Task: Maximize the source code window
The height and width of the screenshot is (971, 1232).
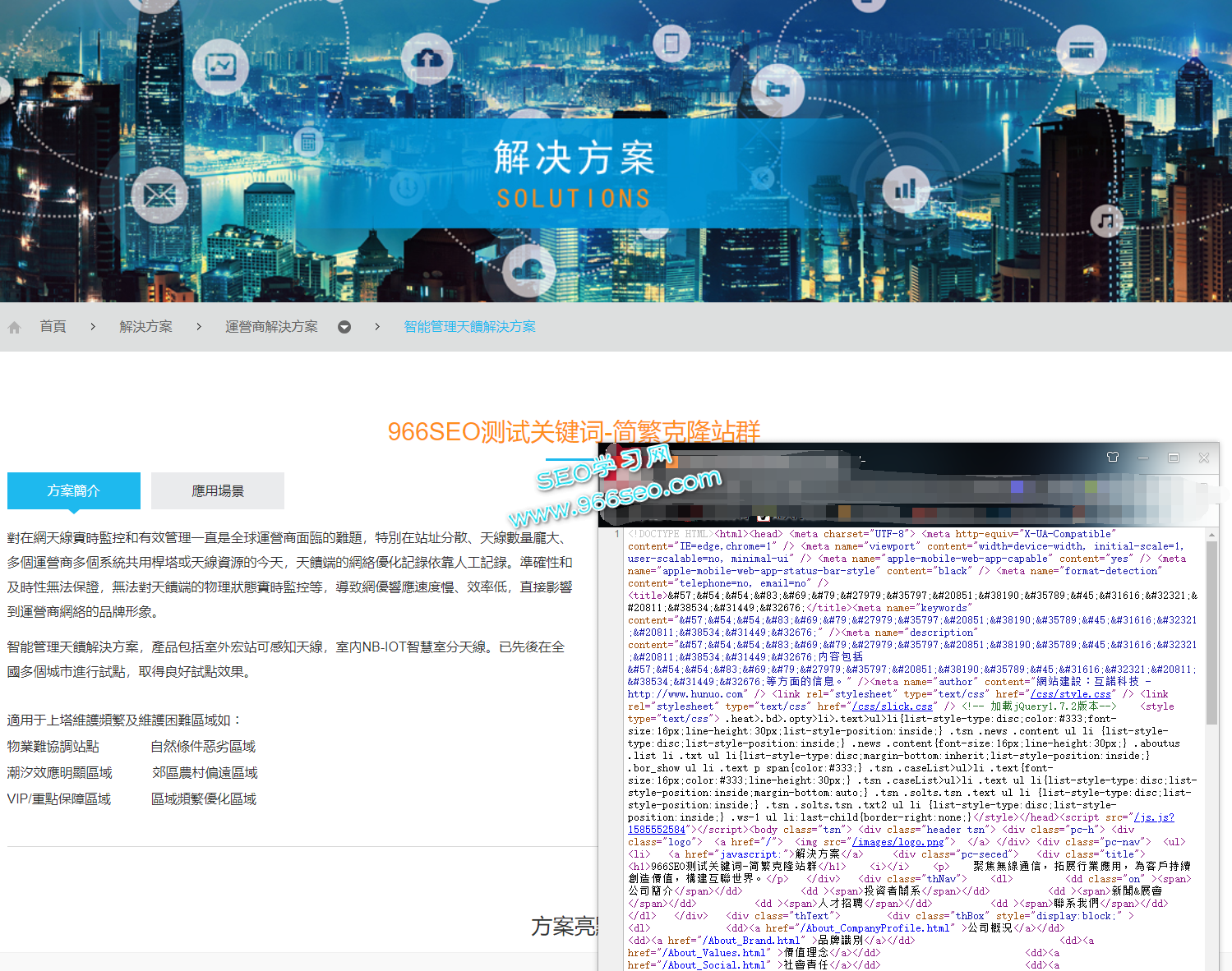Action: pos(1174,458)
